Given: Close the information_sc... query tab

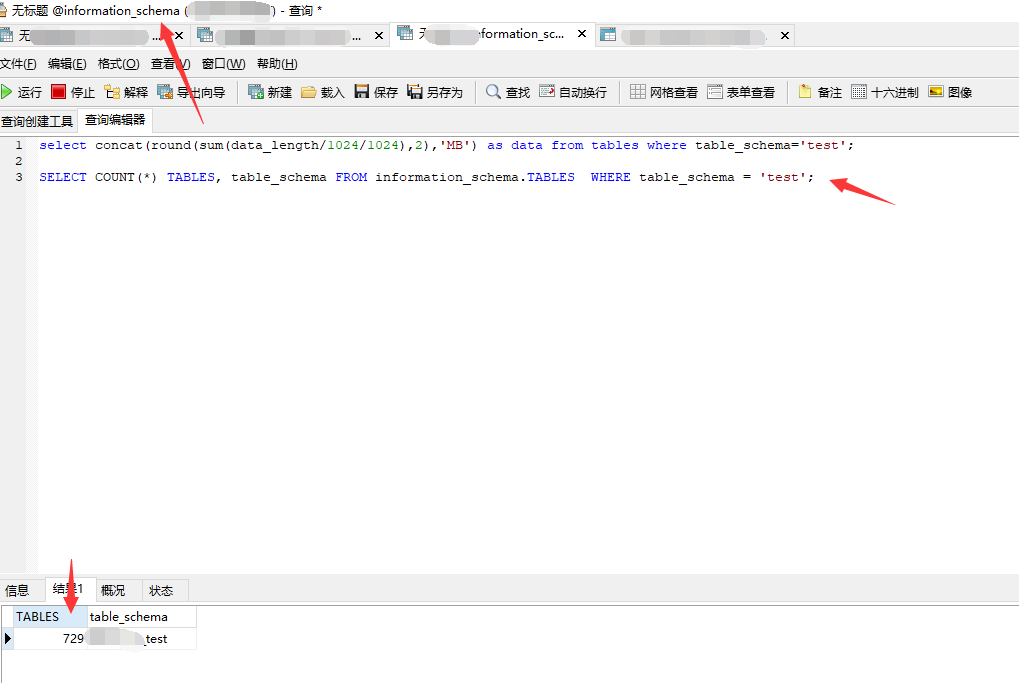Looking at the screenshot, I should coord(582,33).
